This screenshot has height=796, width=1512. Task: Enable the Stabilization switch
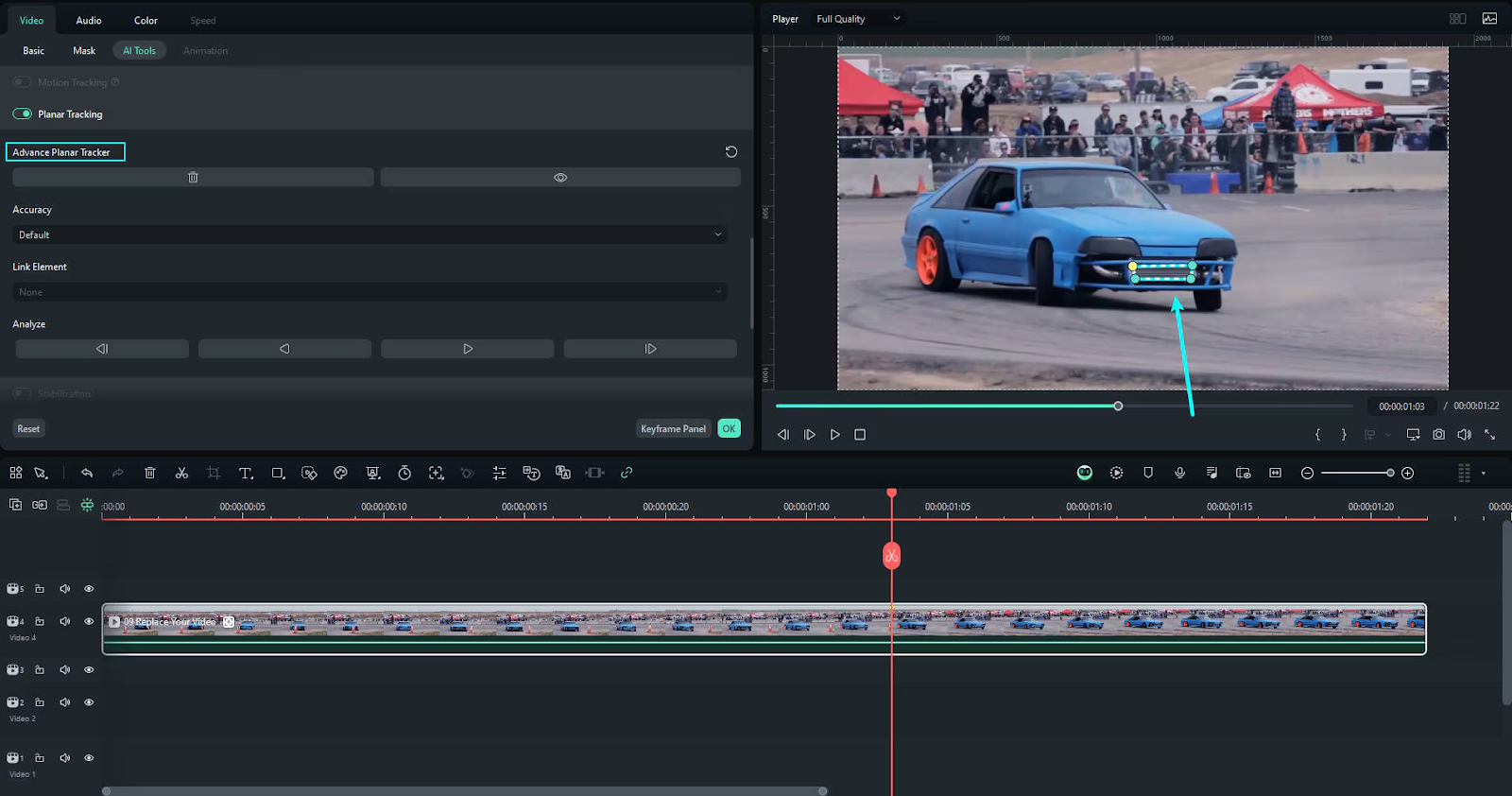coord(22,393)
